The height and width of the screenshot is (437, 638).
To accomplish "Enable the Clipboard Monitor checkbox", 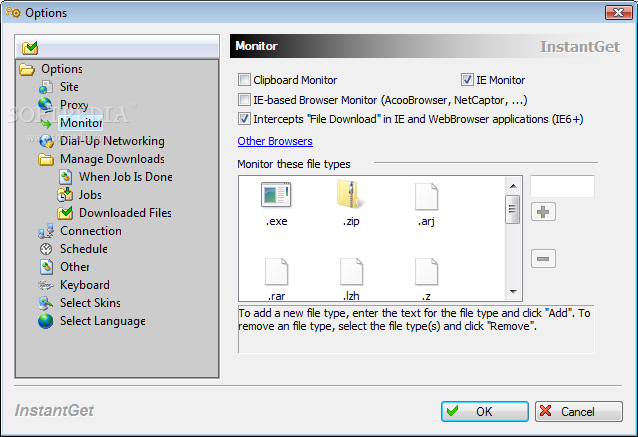I will [244, 80].
